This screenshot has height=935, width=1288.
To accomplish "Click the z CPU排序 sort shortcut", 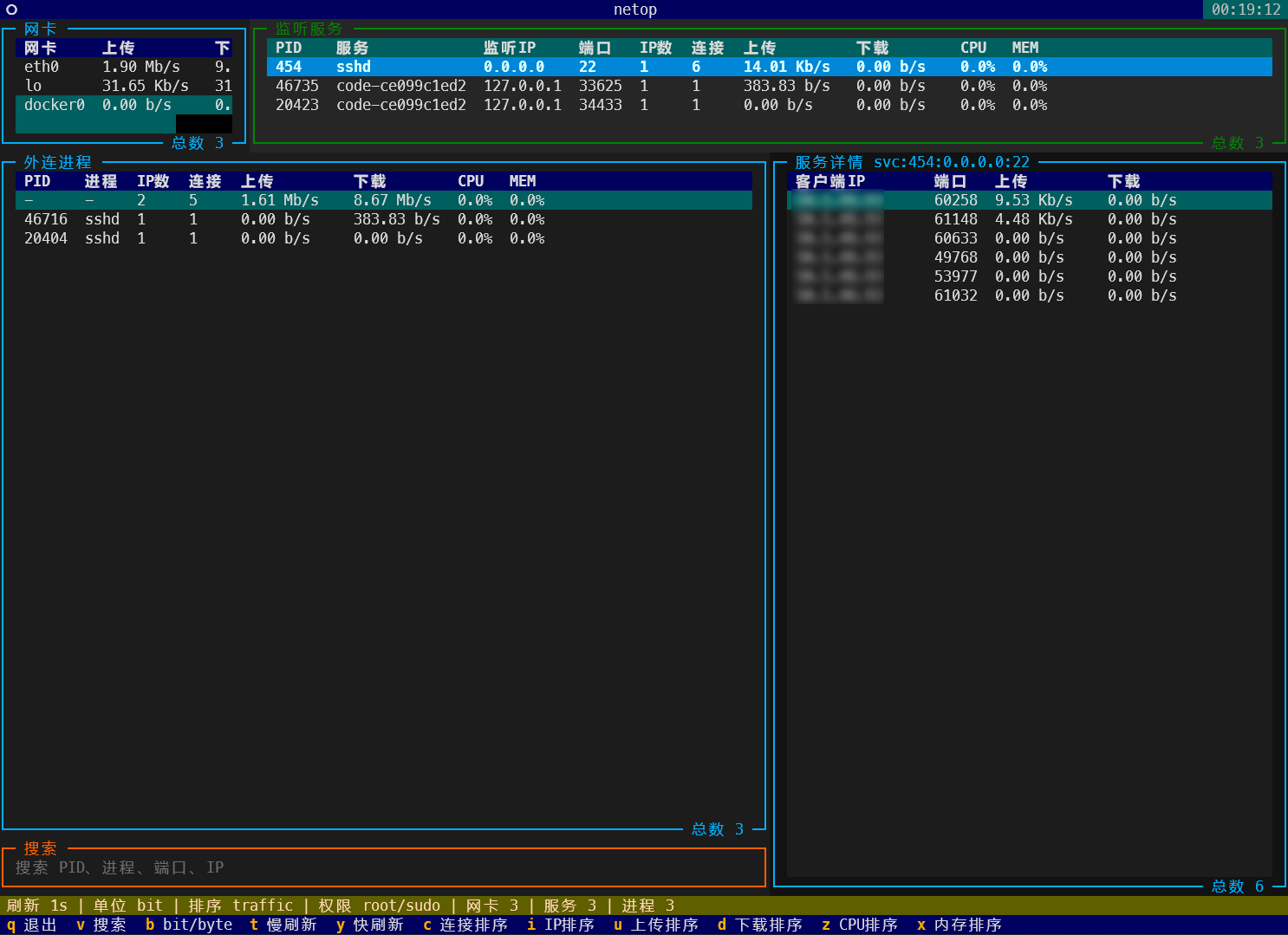I will (x=860, y=925).
